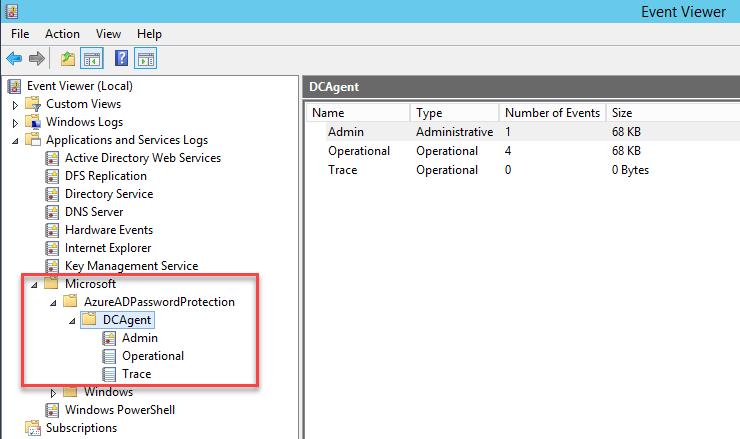Select Internet Explorer in the tree
The image size is (740, 439).
[108, 248]
